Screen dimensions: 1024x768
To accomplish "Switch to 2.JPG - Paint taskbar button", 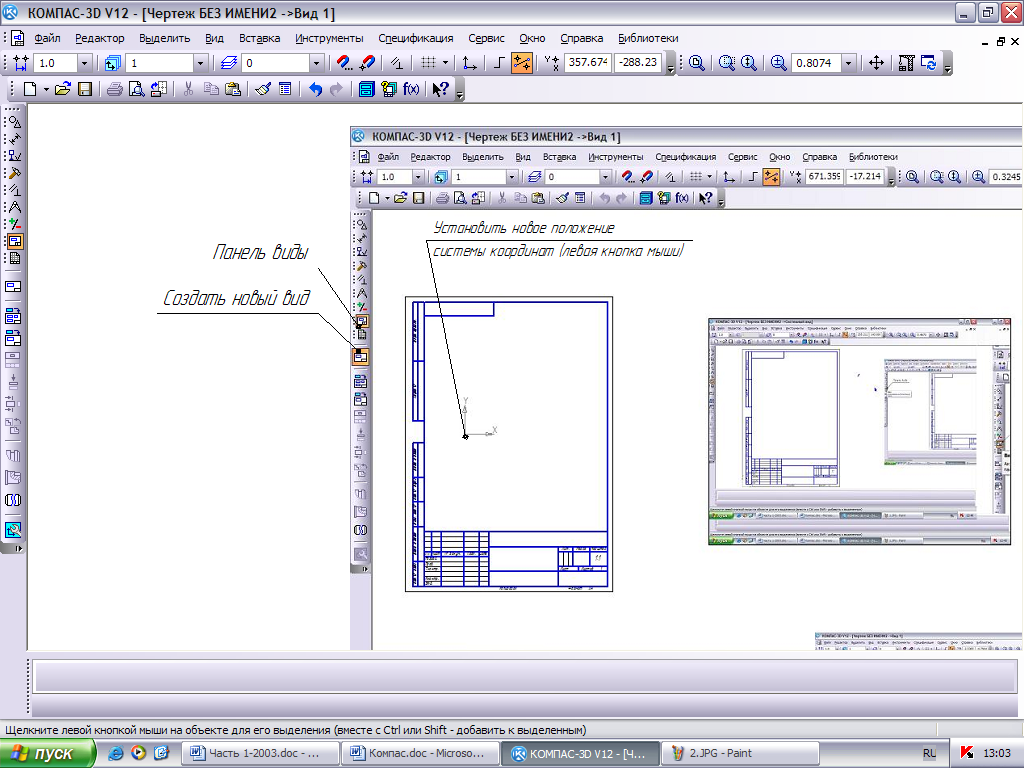I will pos(740,753).
